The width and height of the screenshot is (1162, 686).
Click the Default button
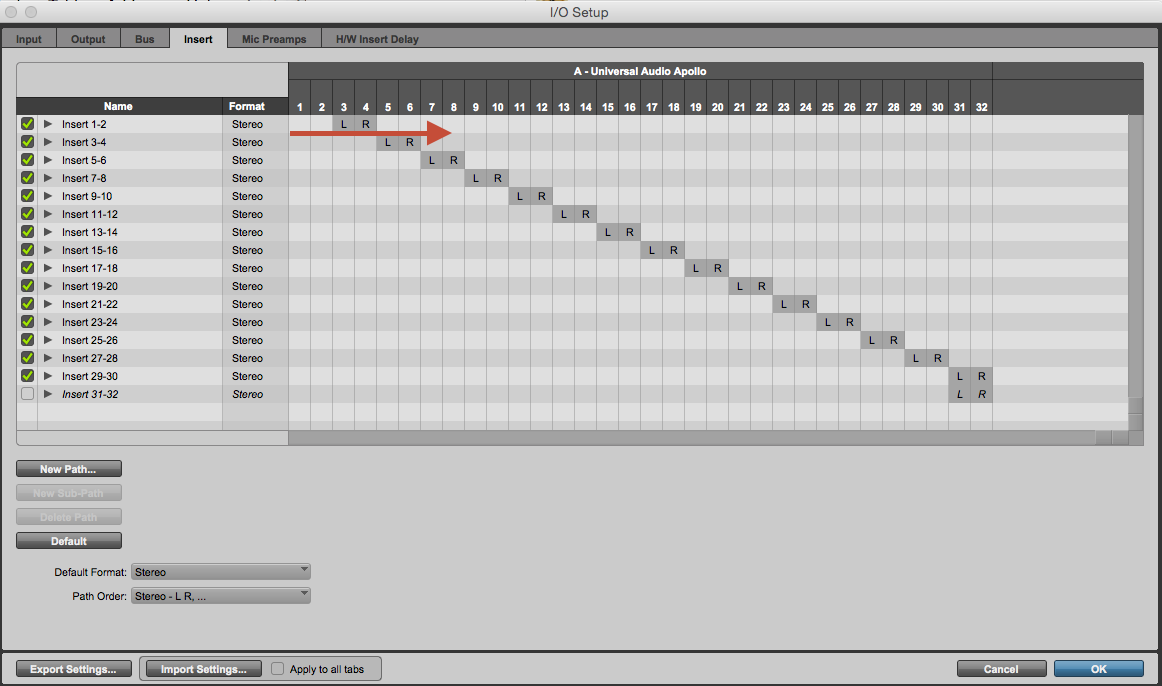tap(68, 540)
